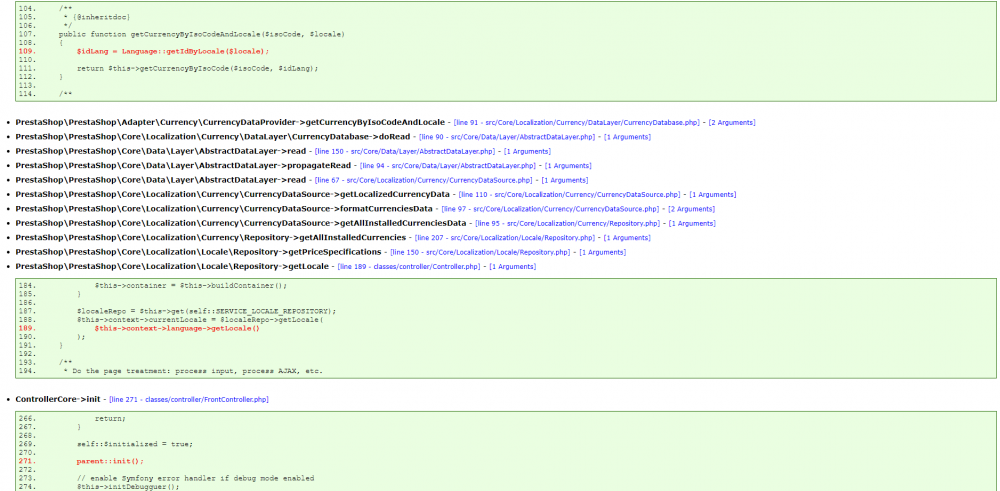Open the line 271 FrontController.php link

(x=189, y=400)
